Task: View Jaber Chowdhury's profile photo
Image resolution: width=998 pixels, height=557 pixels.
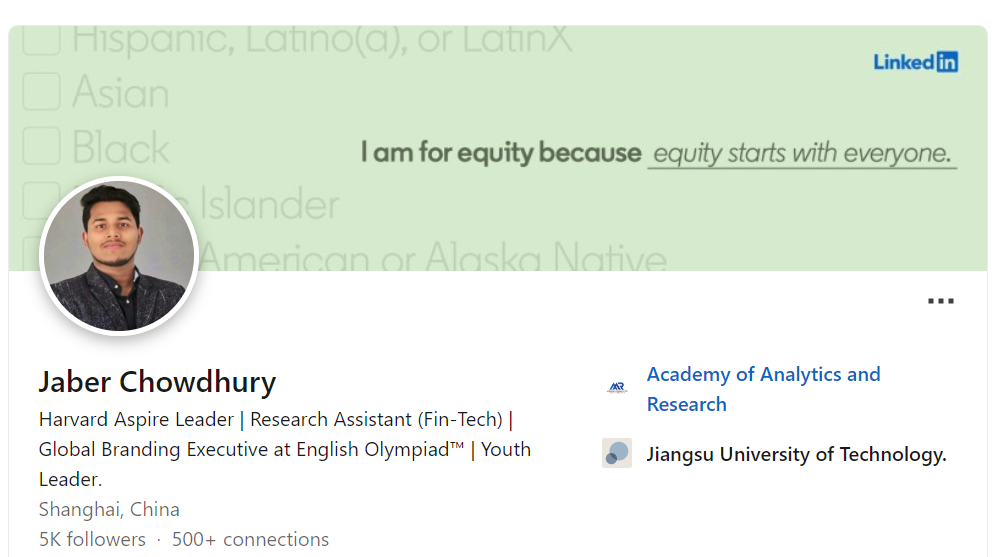Action: point(118,256)
